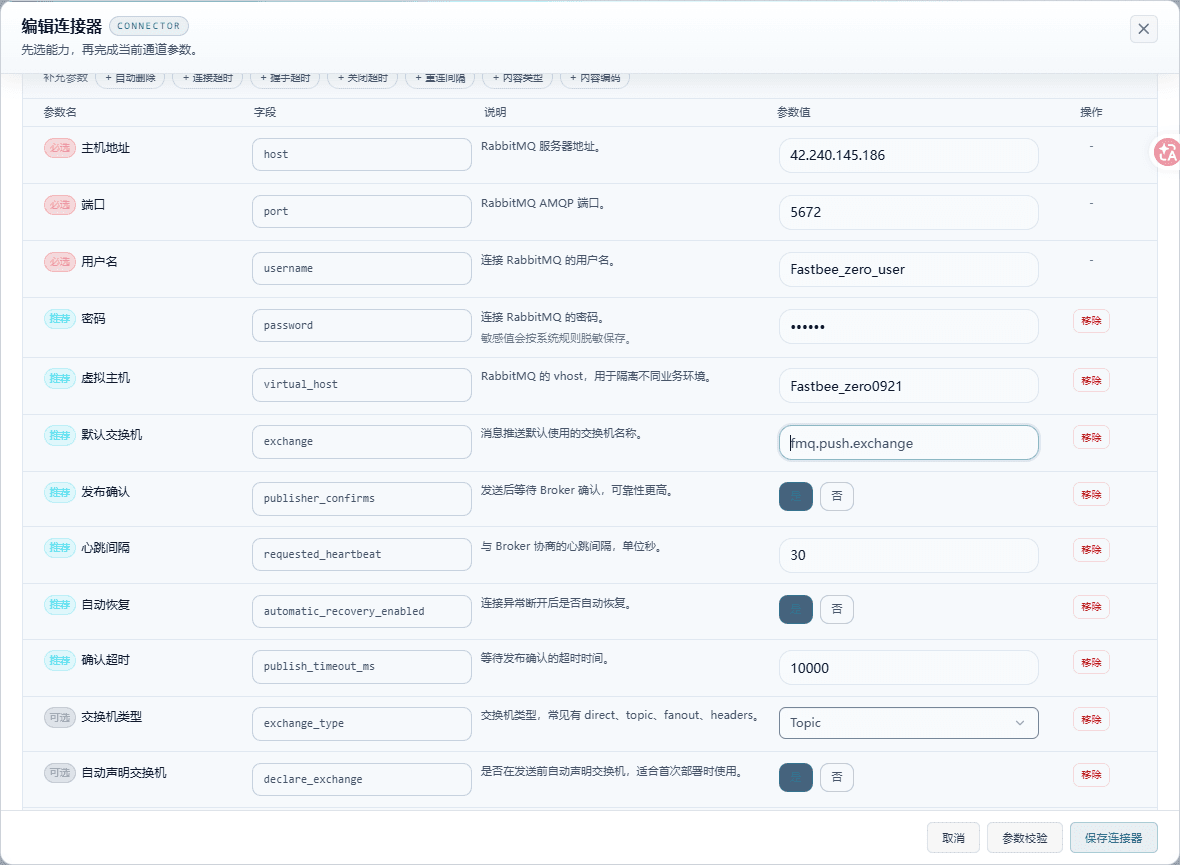Remove the 心跳间隔 parameter row
The width and height of the screenshot is (1180, 865).
(1091, 550)
